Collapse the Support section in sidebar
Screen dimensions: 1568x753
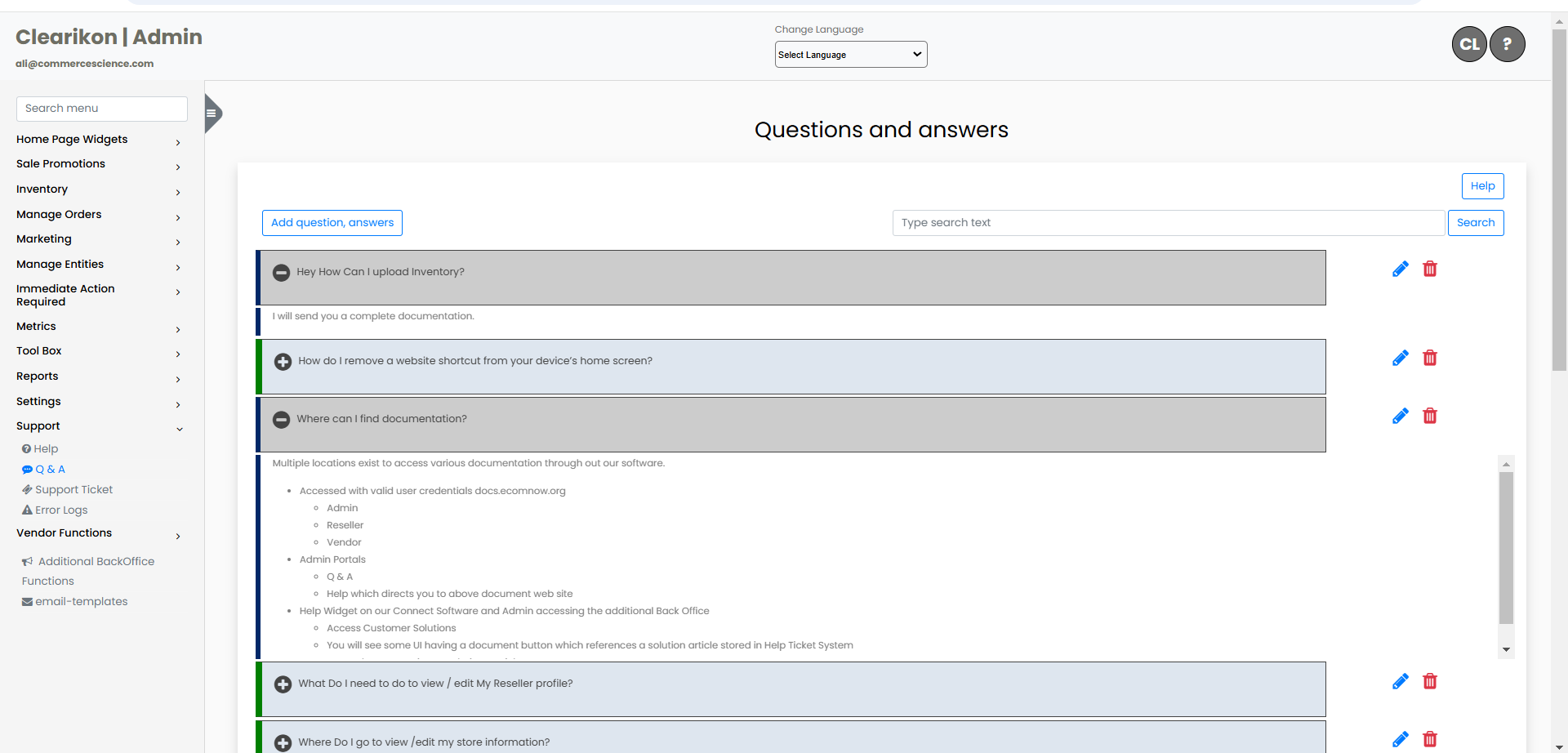click(x=38, y=426)
